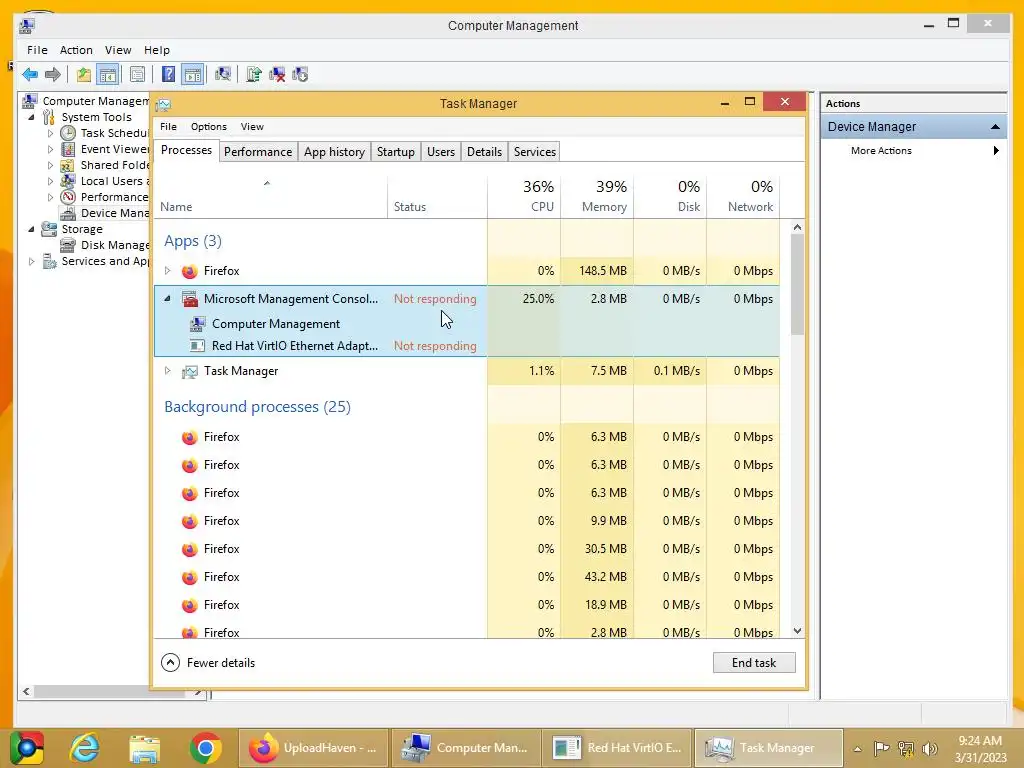Click the volume speaker tray icon

coord(930,748)
